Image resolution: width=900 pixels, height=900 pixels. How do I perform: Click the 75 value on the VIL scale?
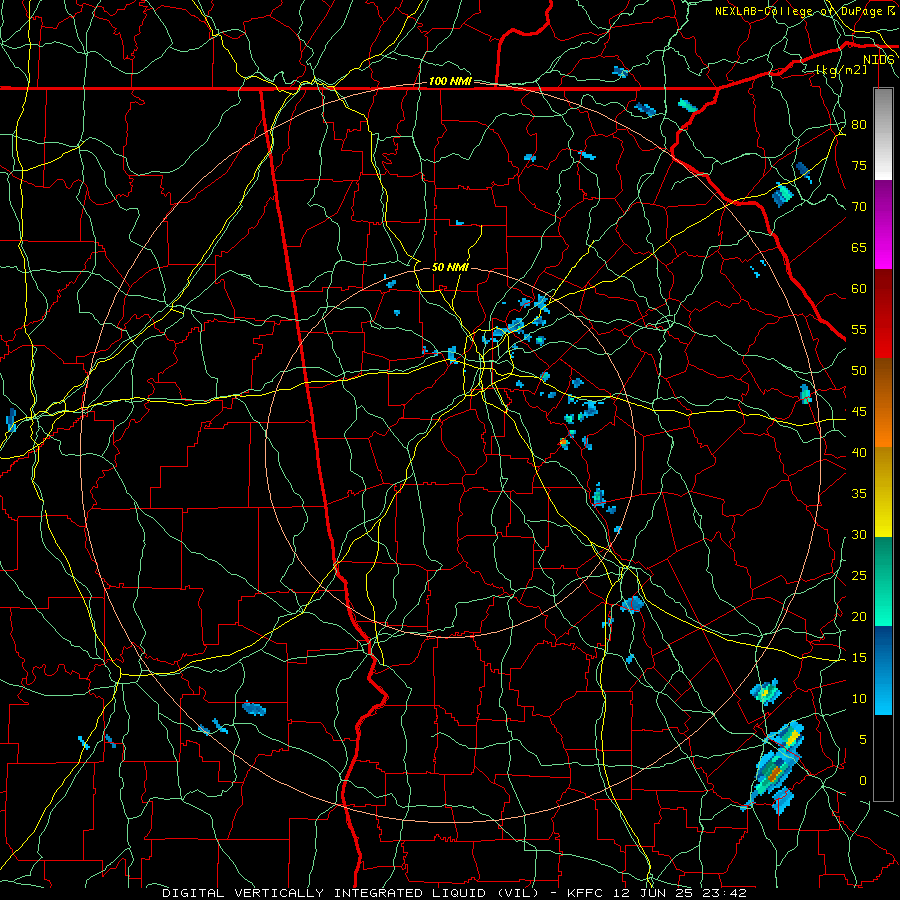coord(859,166)
